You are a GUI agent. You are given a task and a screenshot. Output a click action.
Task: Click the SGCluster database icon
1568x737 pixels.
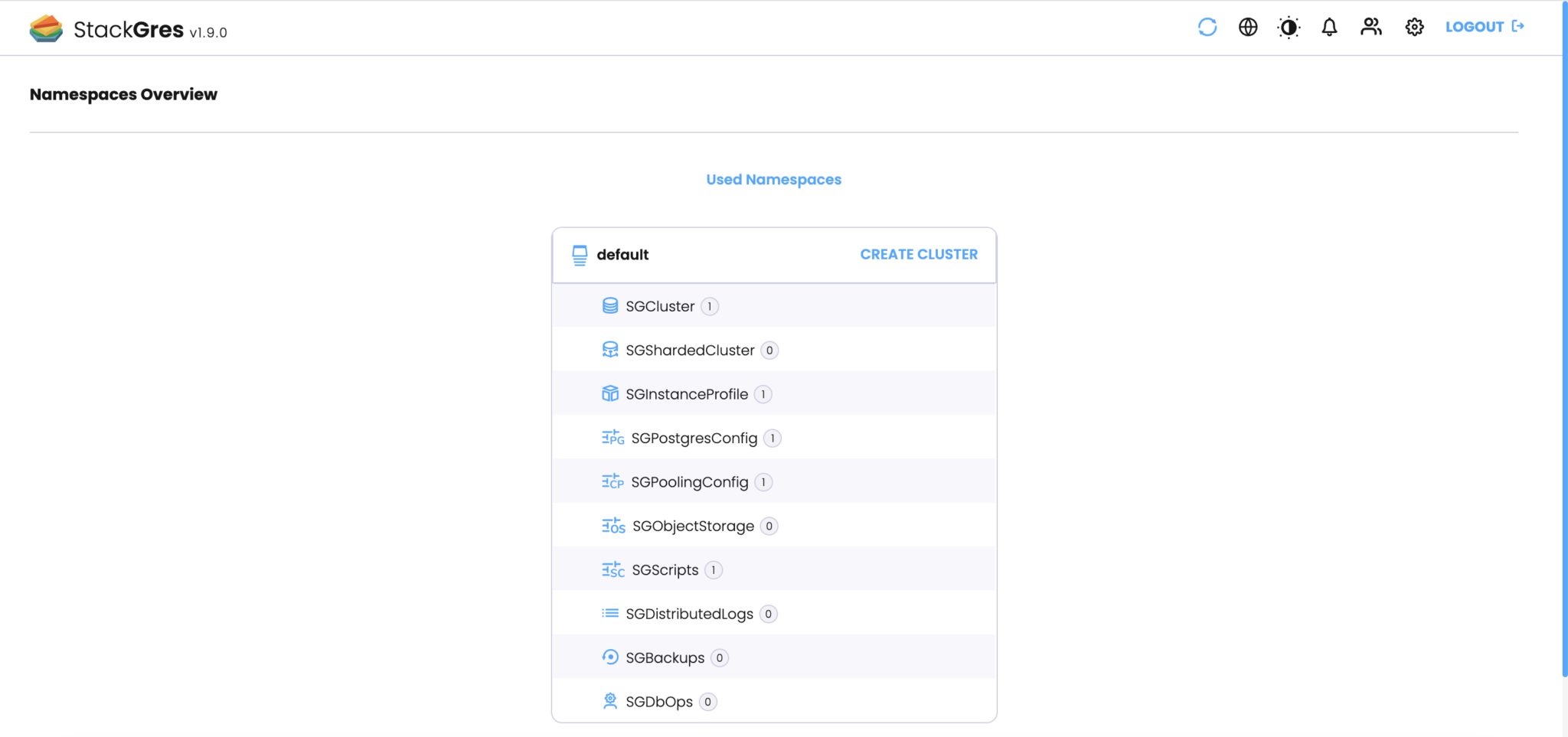(x=610, y=306)
